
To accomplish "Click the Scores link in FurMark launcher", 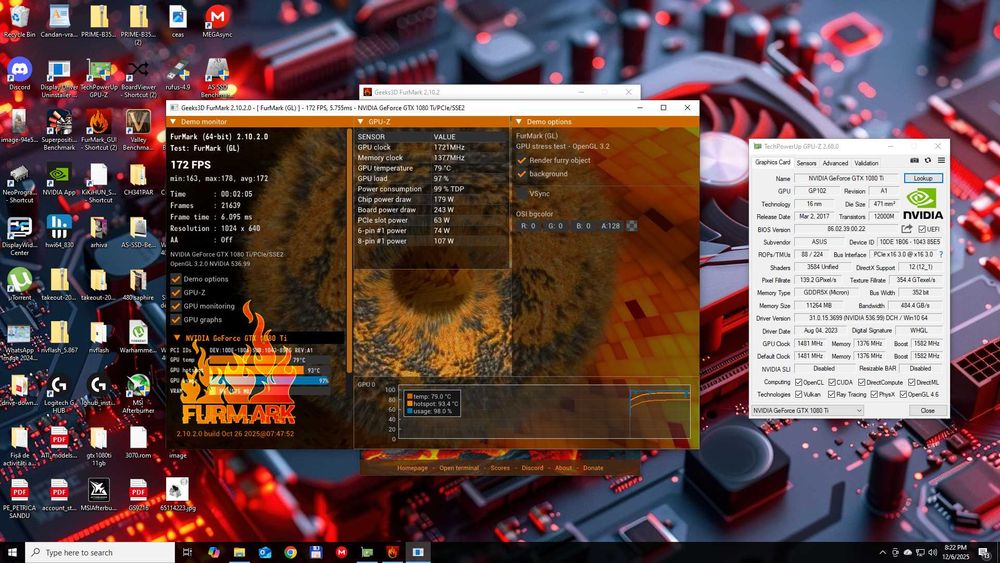I will [500, 468].
